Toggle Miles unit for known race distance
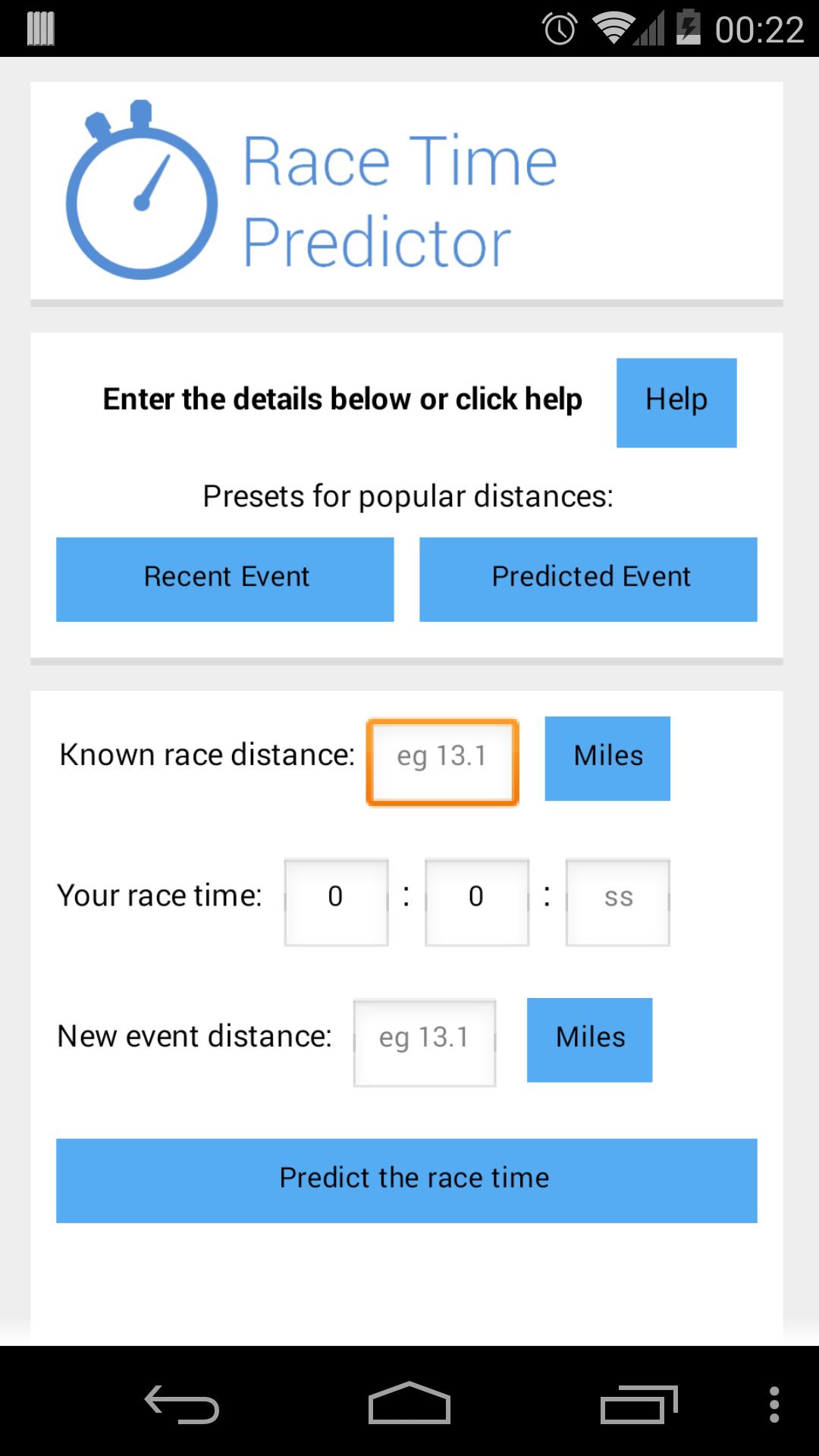819x1456 pixels. click(607, 756)
